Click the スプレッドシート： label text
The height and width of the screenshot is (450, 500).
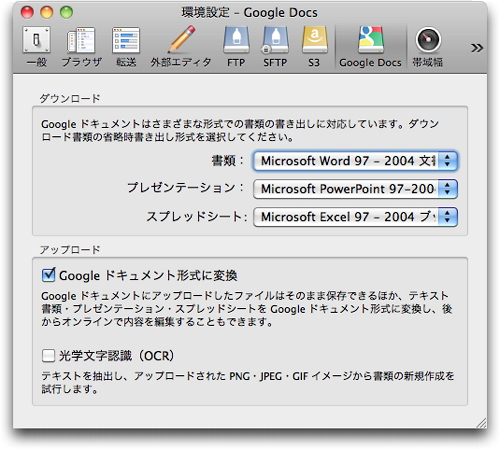pyautogui.click(x=197, y=217)
